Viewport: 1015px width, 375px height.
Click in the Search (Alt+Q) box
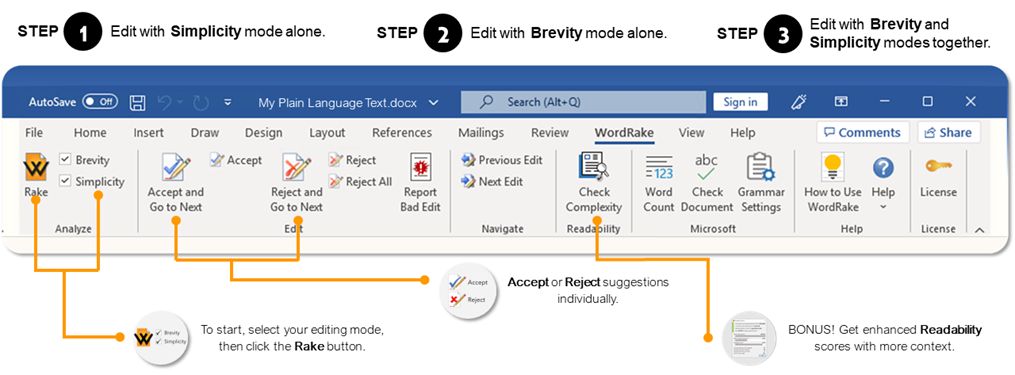point(583,102)
